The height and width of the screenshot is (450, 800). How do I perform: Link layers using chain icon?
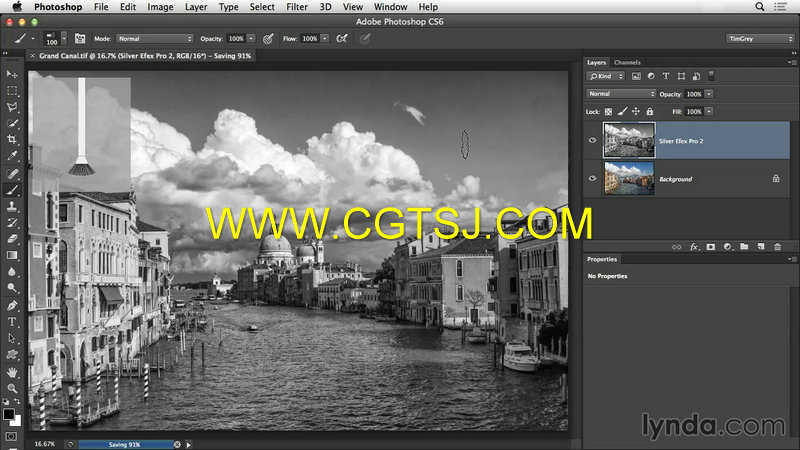click(x=677, y=247)
